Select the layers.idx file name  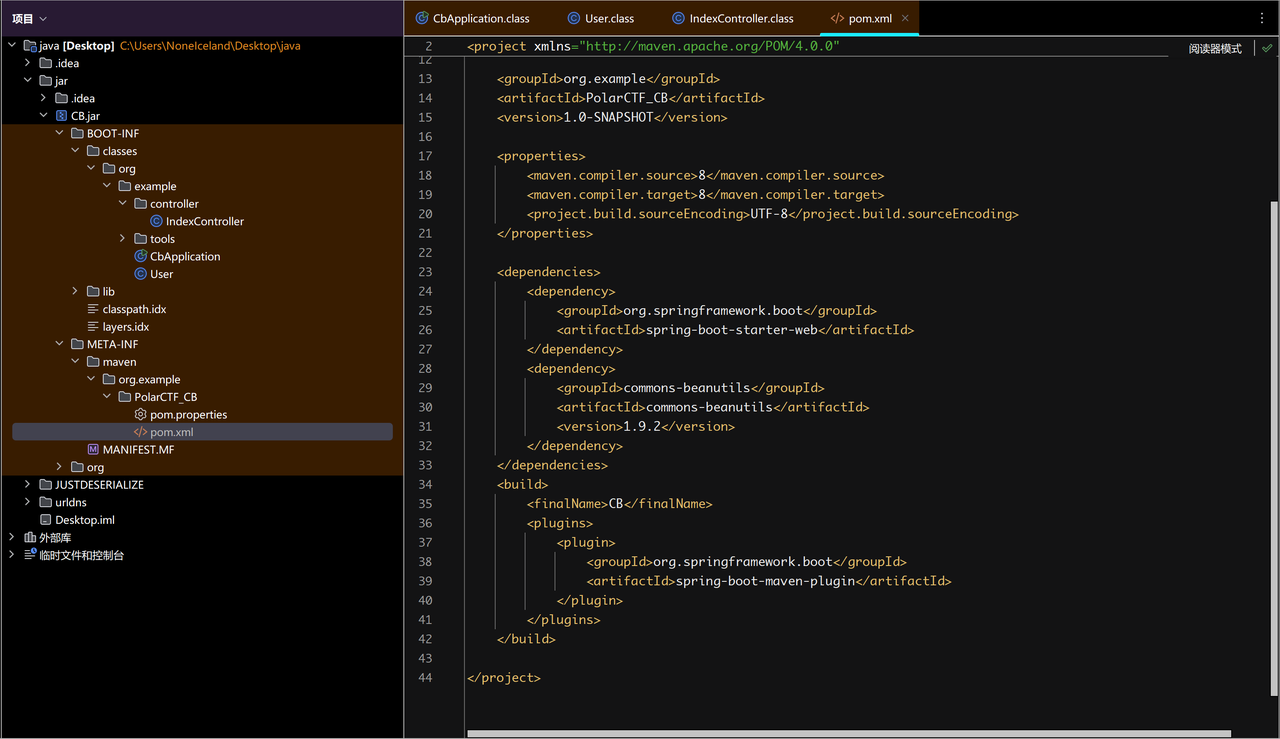pyautogui.click(x=125, y=327)
